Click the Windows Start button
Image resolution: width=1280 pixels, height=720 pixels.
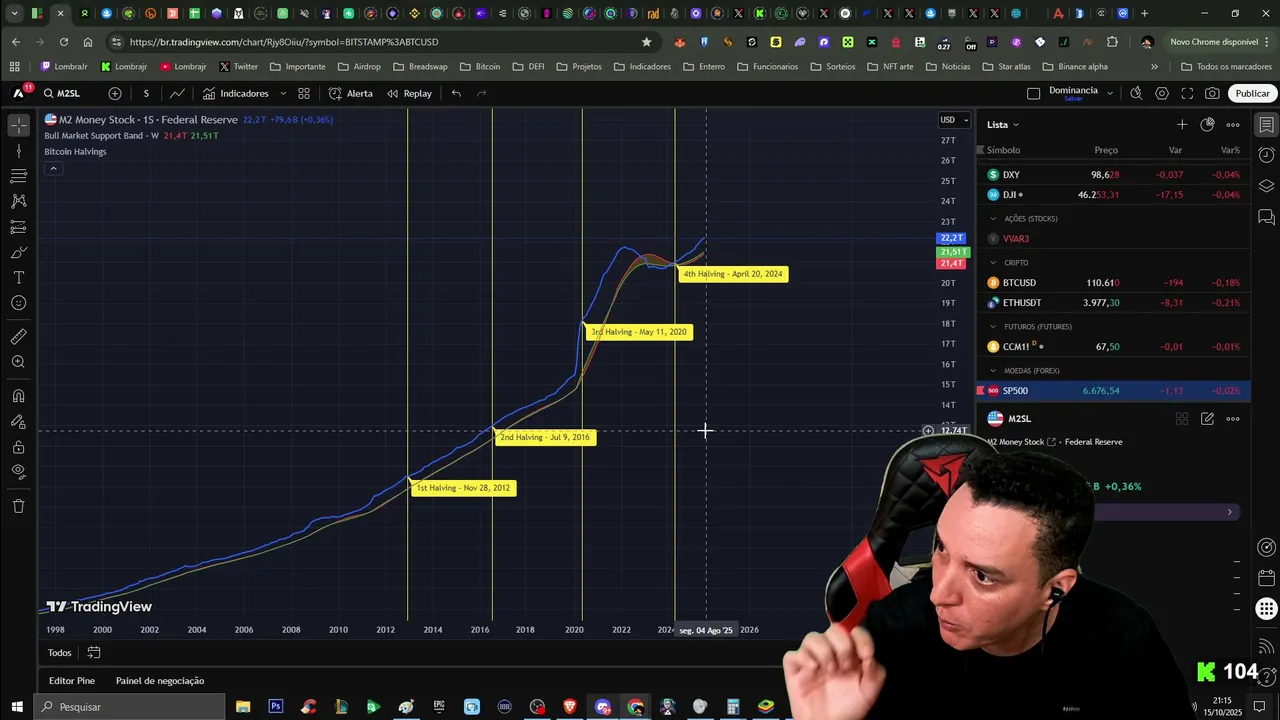pos(18,707)
